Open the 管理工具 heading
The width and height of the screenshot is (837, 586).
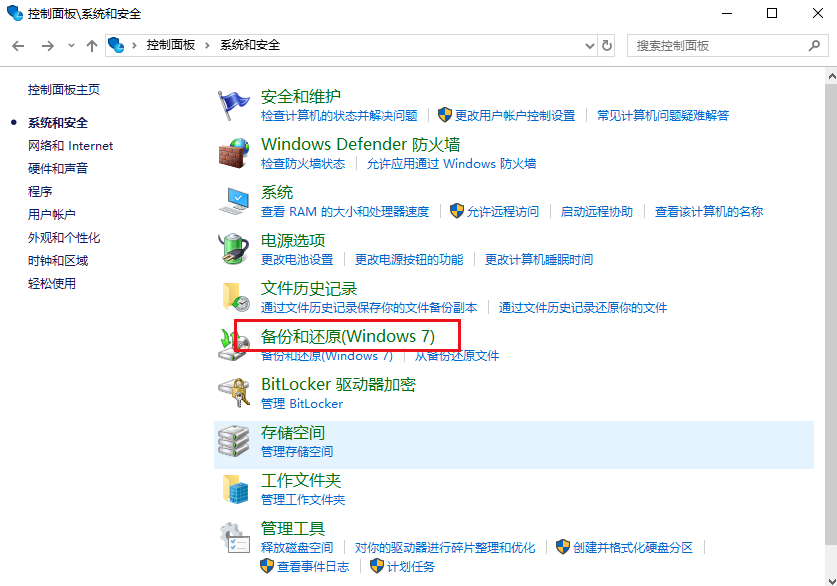tap(293, 529)
